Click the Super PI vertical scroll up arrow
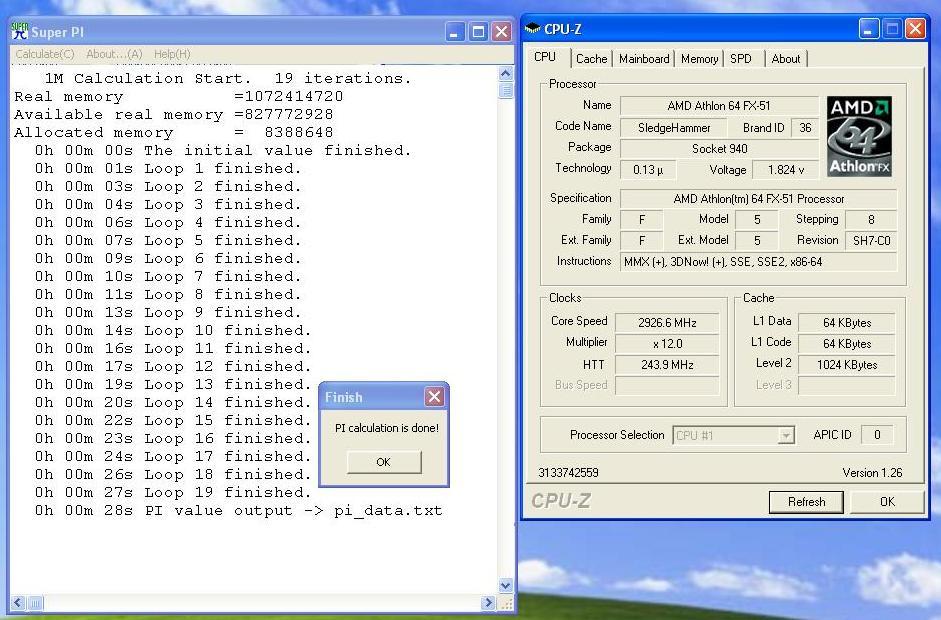This screenshot has height=620, width=941. 506,73
